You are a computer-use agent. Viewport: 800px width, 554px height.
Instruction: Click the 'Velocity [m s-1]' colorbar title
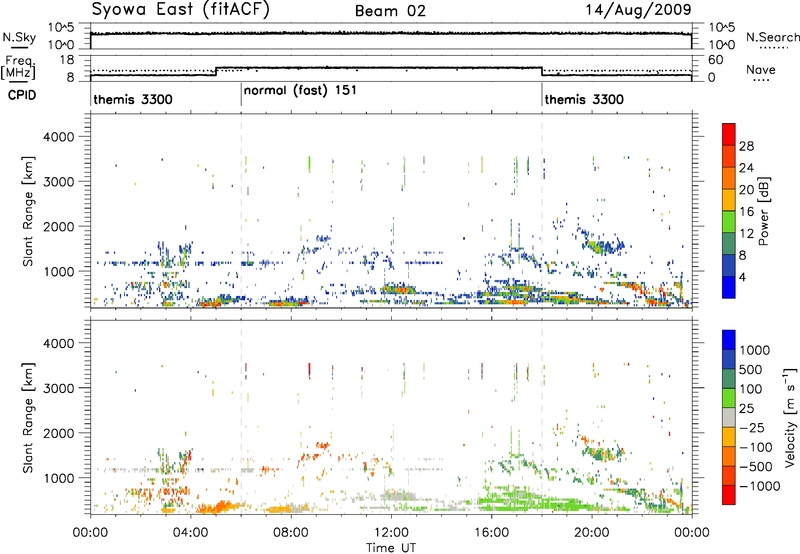click(x=790, y=418)
